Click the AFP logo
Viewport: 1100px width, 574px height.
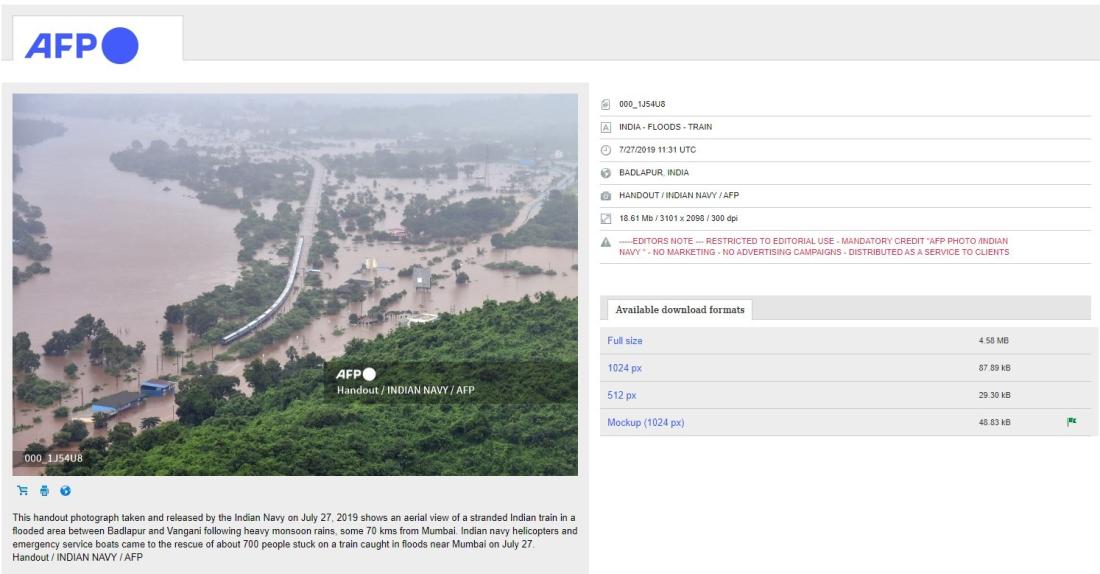click(x=81, y=46)
